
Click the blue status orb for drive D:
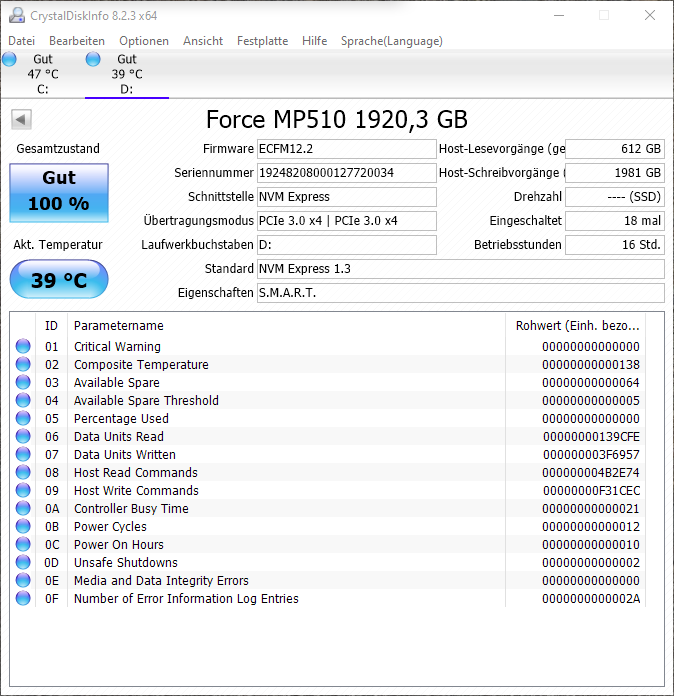pos(93,59)
